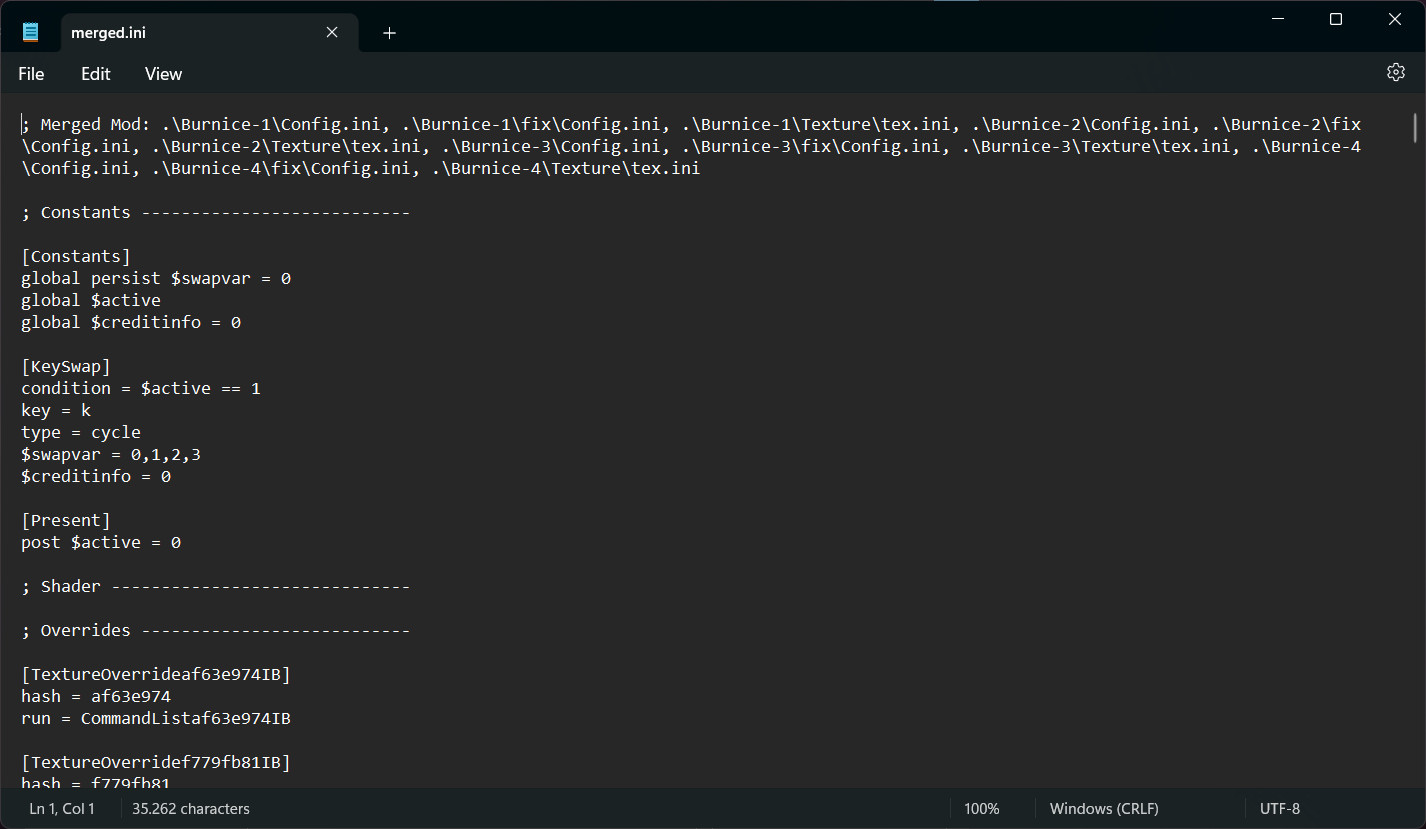
Task: Close the merged.ini tab
Action: point(331,32)
